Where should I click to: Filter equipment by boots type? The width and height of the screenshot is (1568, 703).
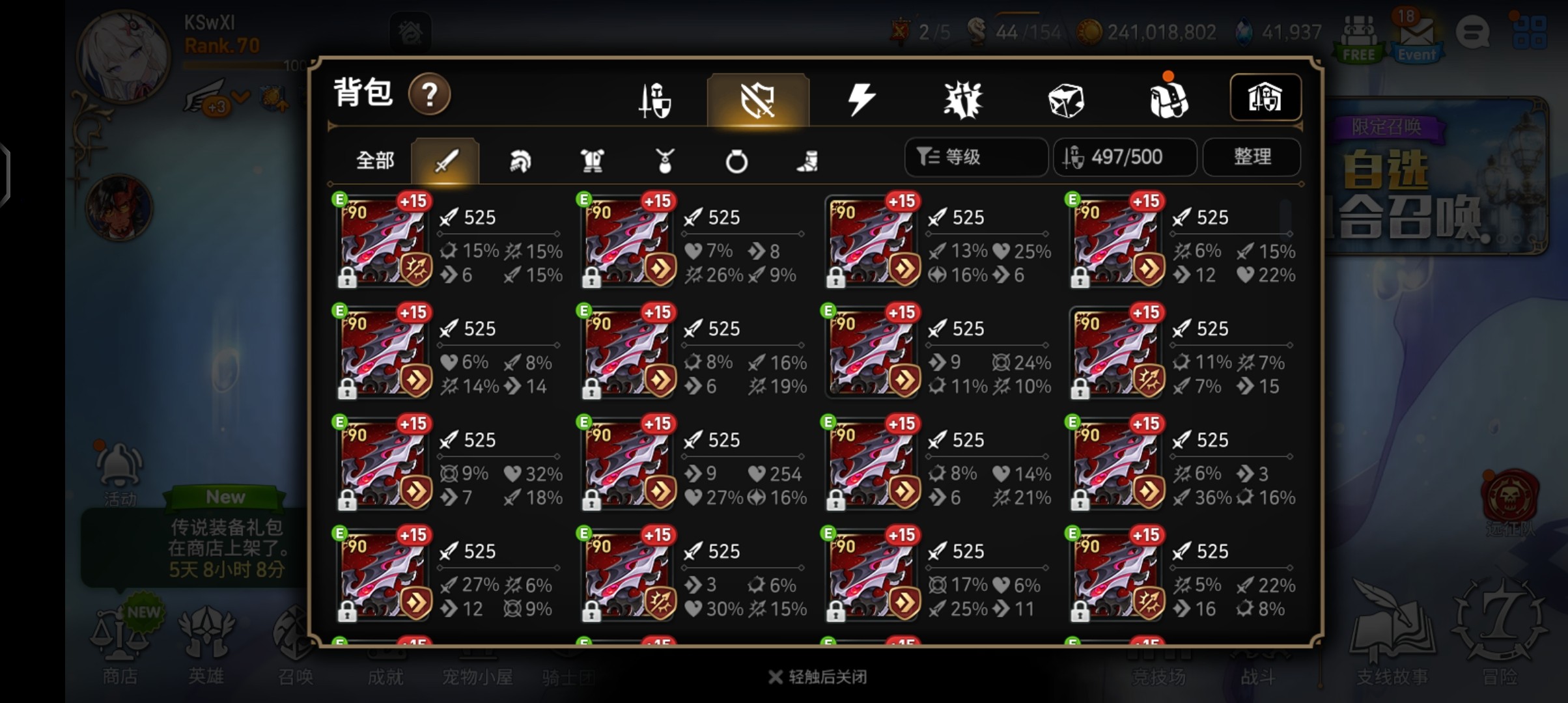[x=807, y=161]
